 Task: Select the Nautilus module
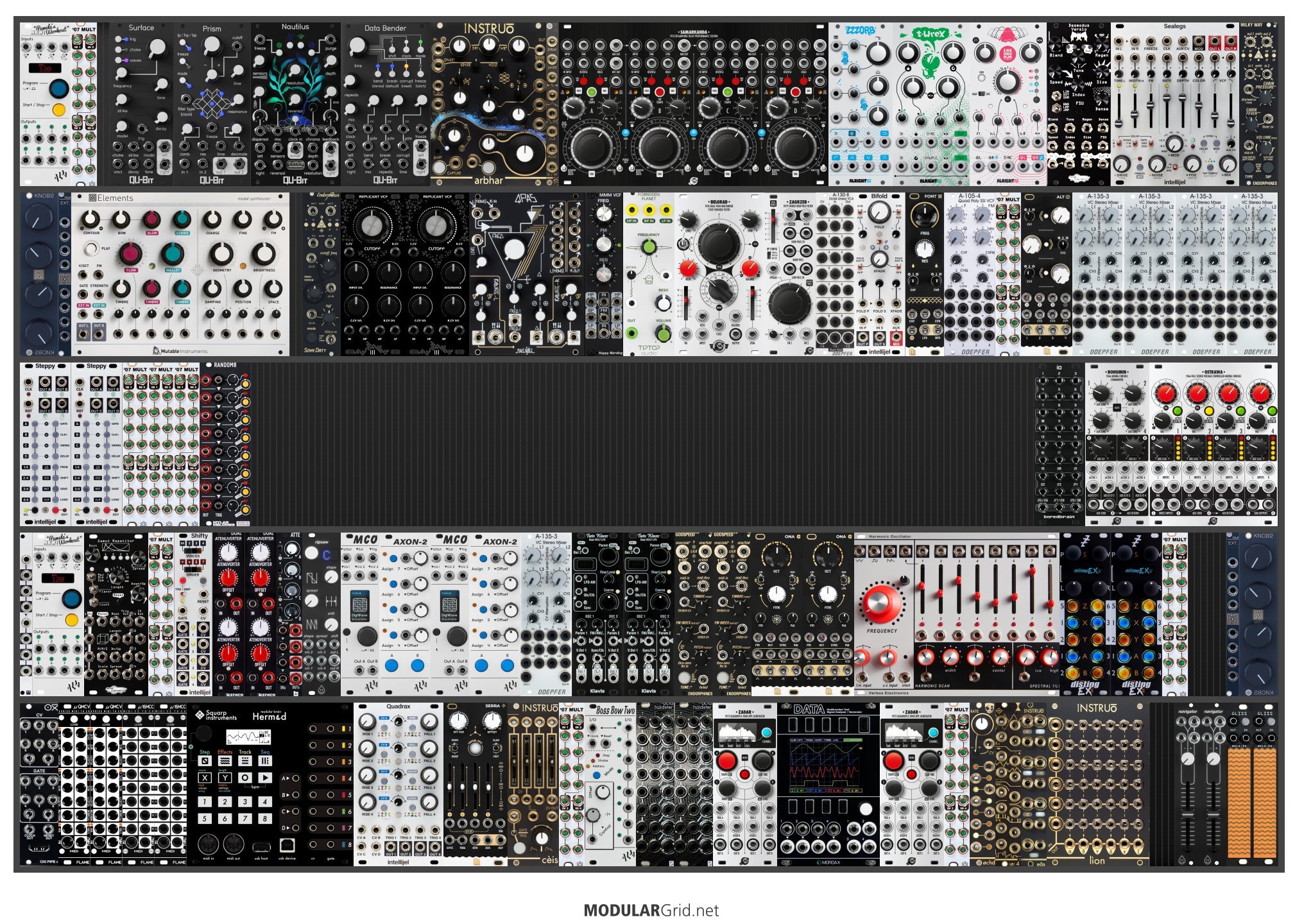click(295, 104)
